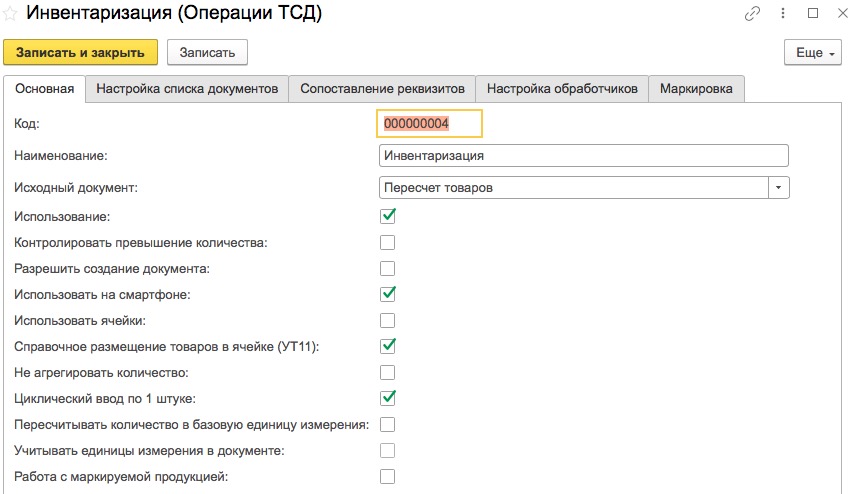Select the Настройка обработчиков tab
The image size is (850, 494).
(x=562, y=89)
